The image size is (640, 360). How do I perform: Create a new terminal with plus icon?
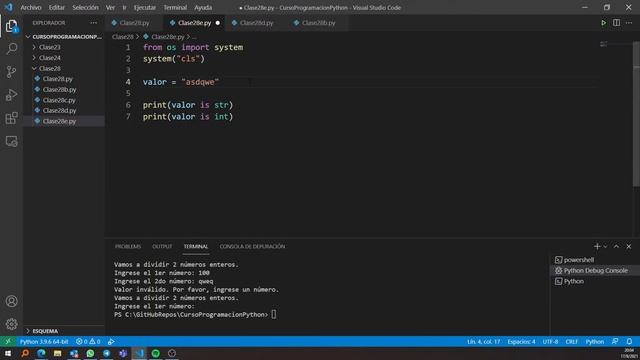[x=597, y=247]
